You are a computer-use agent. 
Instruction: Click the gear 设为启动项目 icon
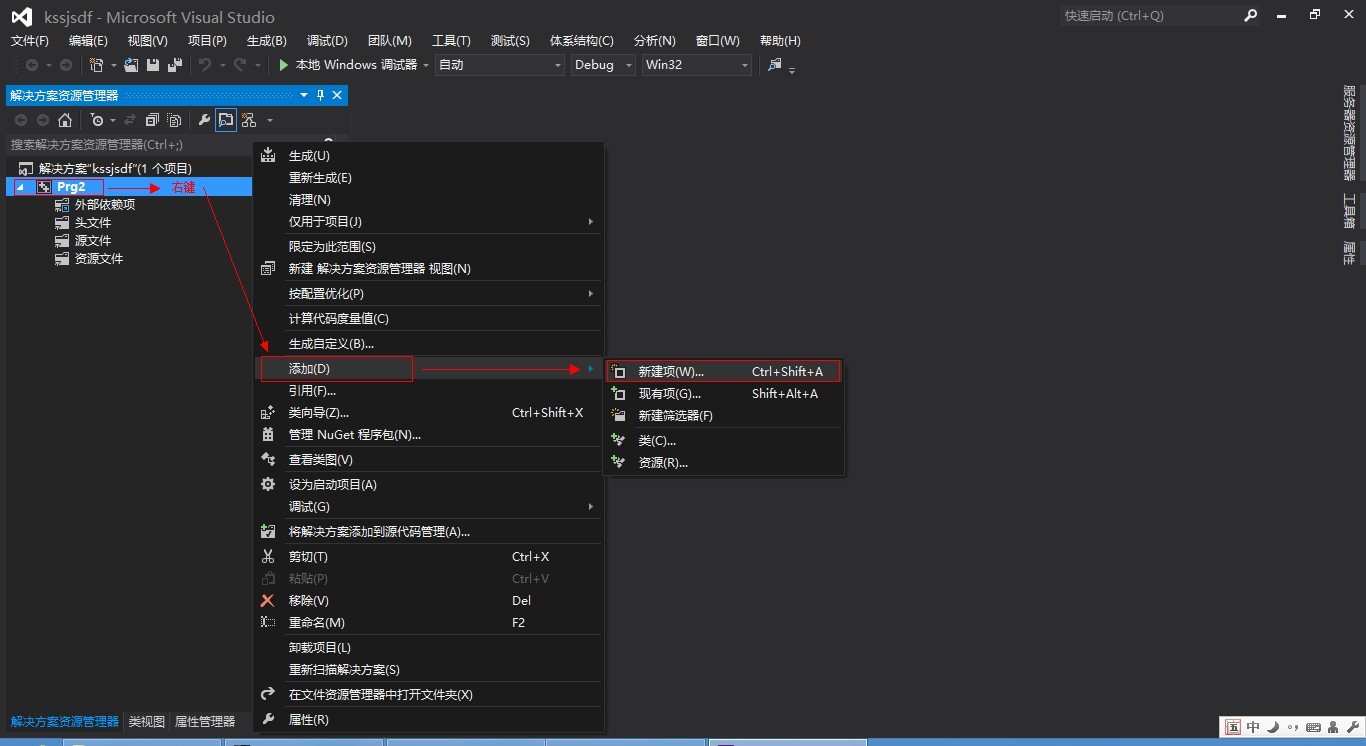click(x=268, y=485)
